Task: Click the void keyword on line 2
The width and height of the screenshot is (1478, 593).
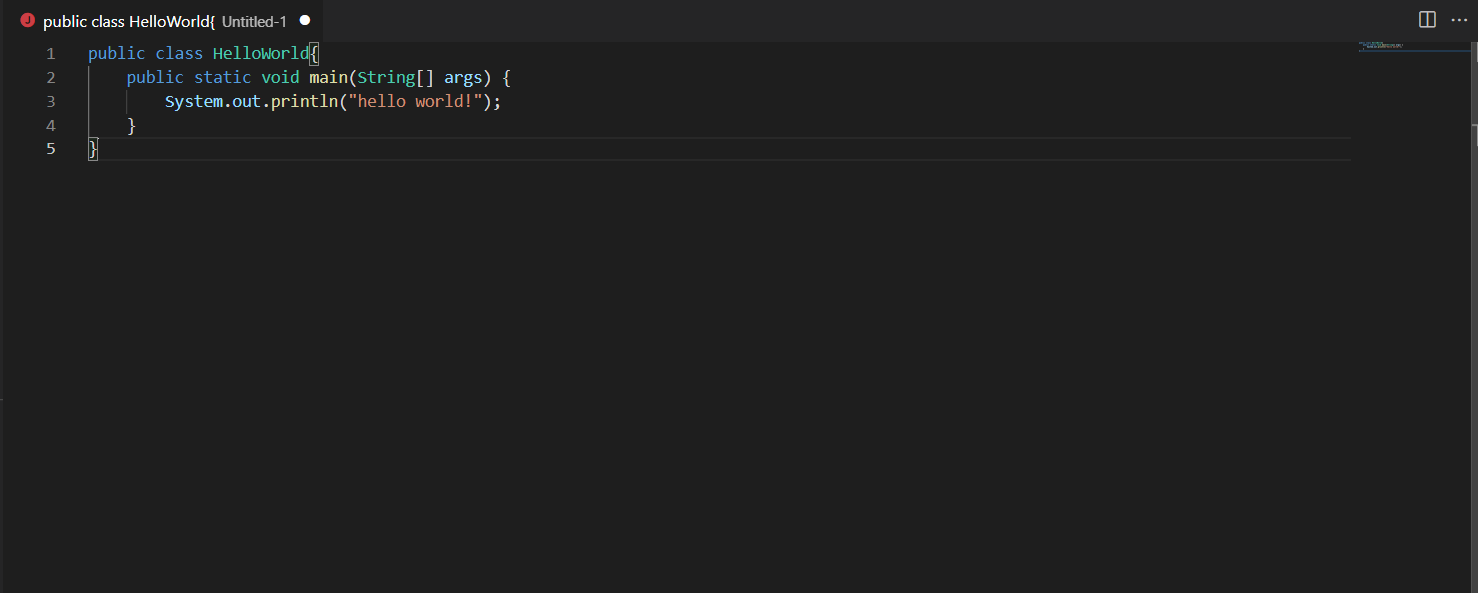Action: (280, 77)
